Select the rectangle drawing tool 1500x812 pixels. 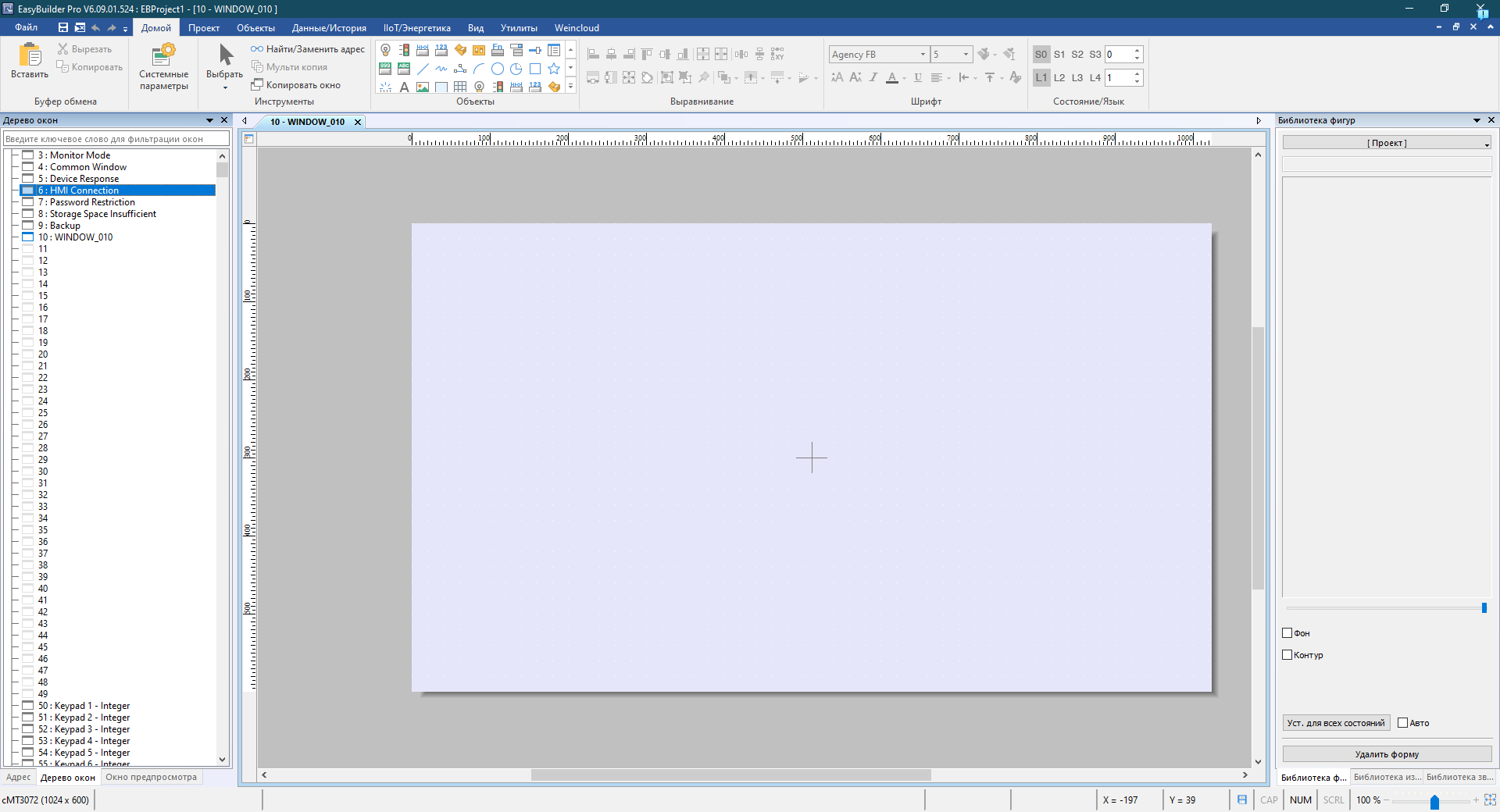point(535,69)
